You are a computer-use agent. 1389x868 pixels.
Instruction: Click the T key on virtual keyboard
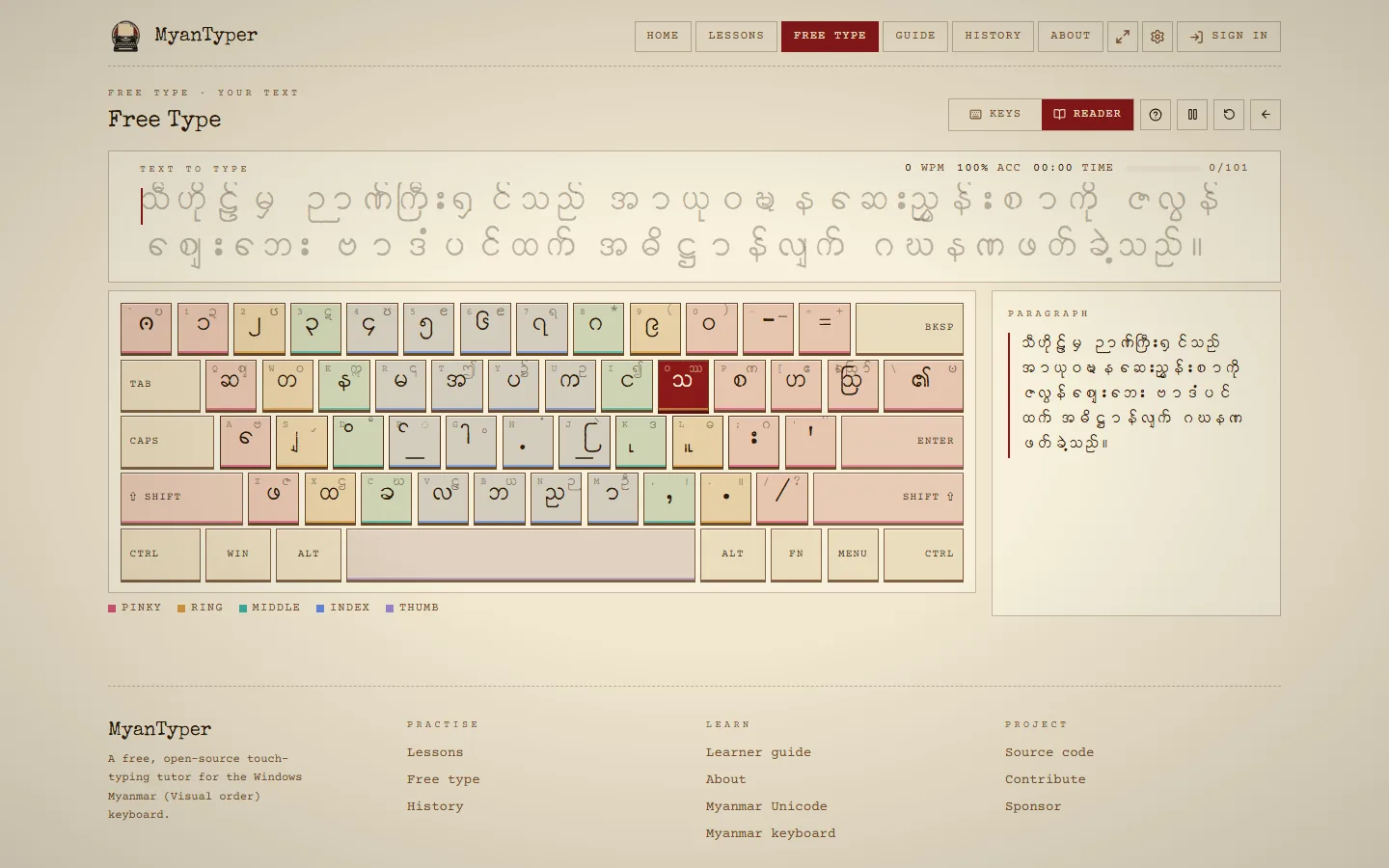coord(457,386)
